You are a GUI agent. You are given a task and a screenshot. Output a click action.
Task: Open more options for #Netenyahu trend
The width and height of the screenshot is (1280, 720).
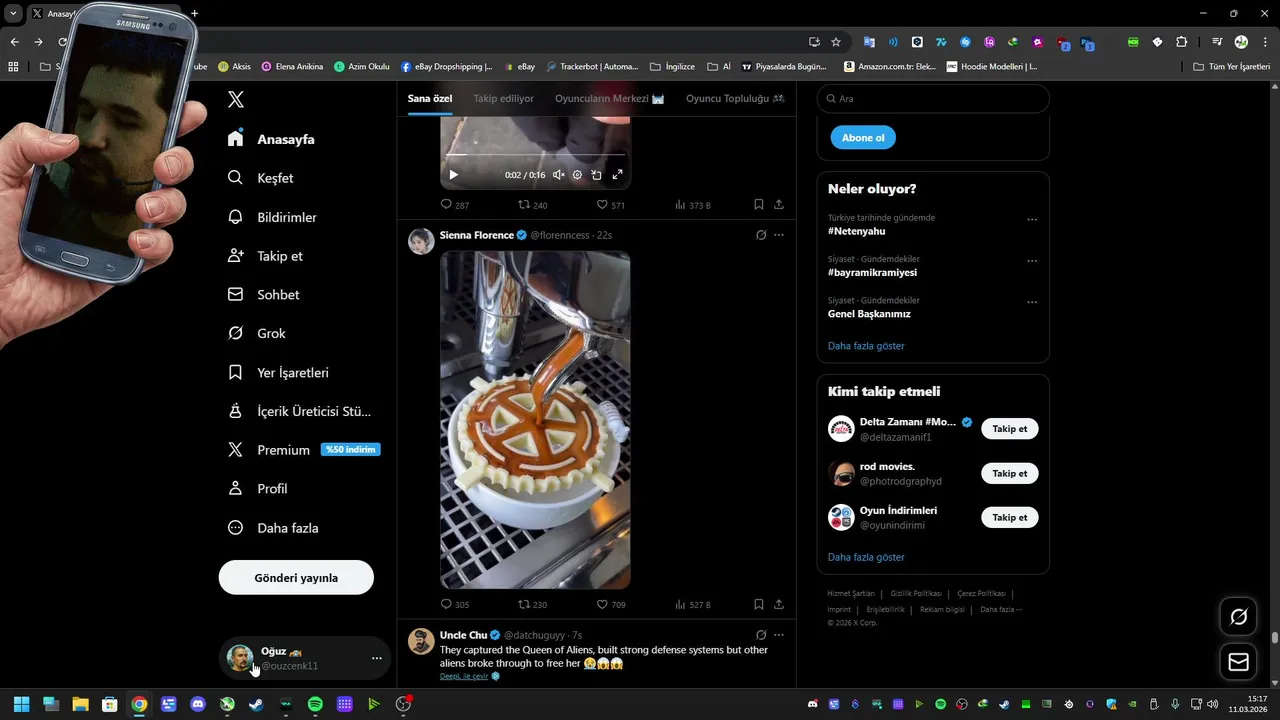click(1032, 220)
